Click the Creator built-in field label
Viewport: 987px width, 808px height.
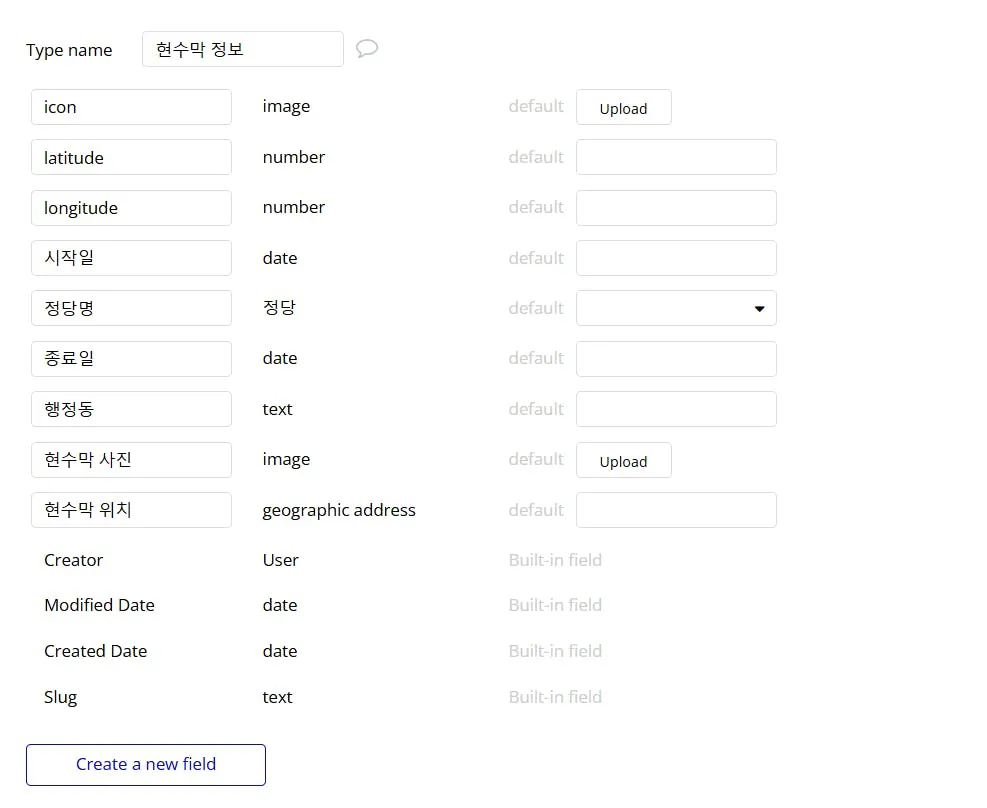tap(74, 560)
